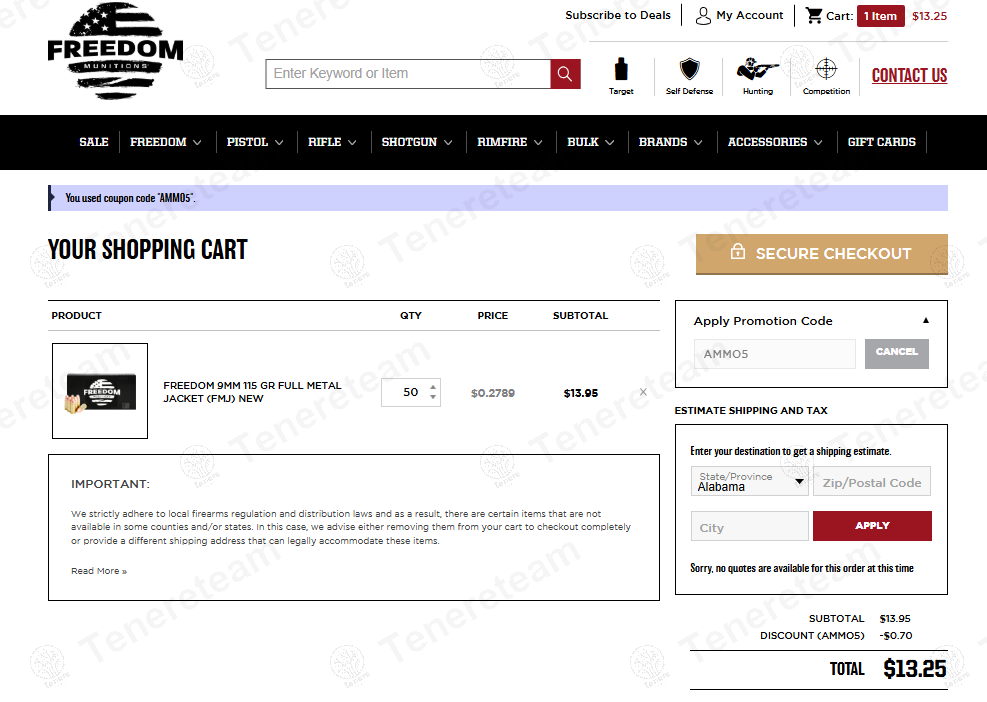Click the 9MM ammo product thumbnail
This screenshot has height=702, width=987.
(100, 391)
